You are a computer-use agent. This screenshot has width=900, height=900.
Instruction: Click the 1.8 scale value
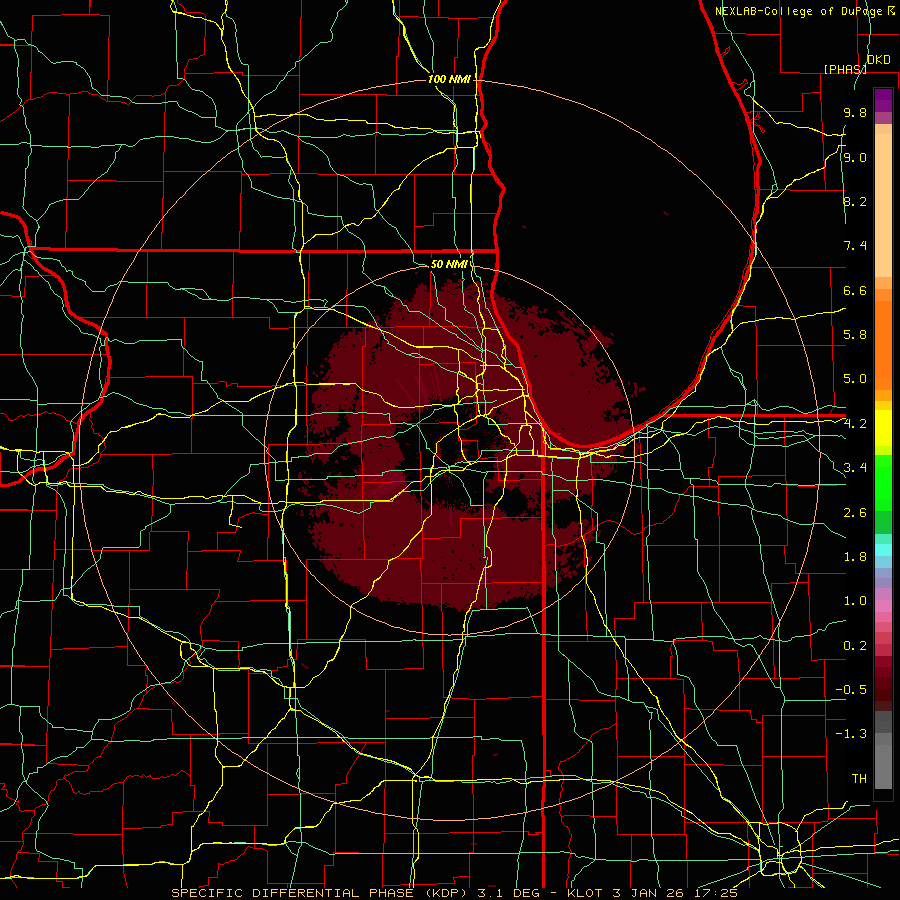(855, 557)
